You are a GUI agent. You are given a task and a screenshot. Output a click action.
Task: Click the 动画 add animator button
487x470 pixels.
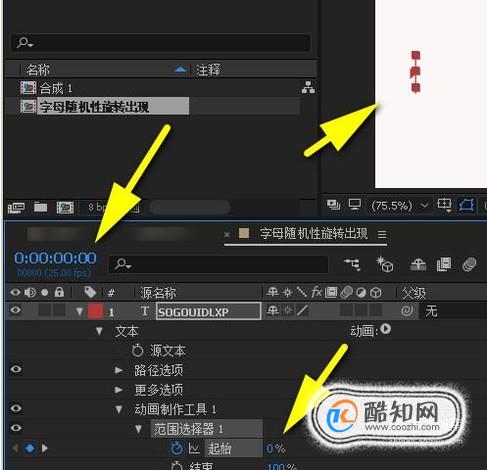coord(386,329)
